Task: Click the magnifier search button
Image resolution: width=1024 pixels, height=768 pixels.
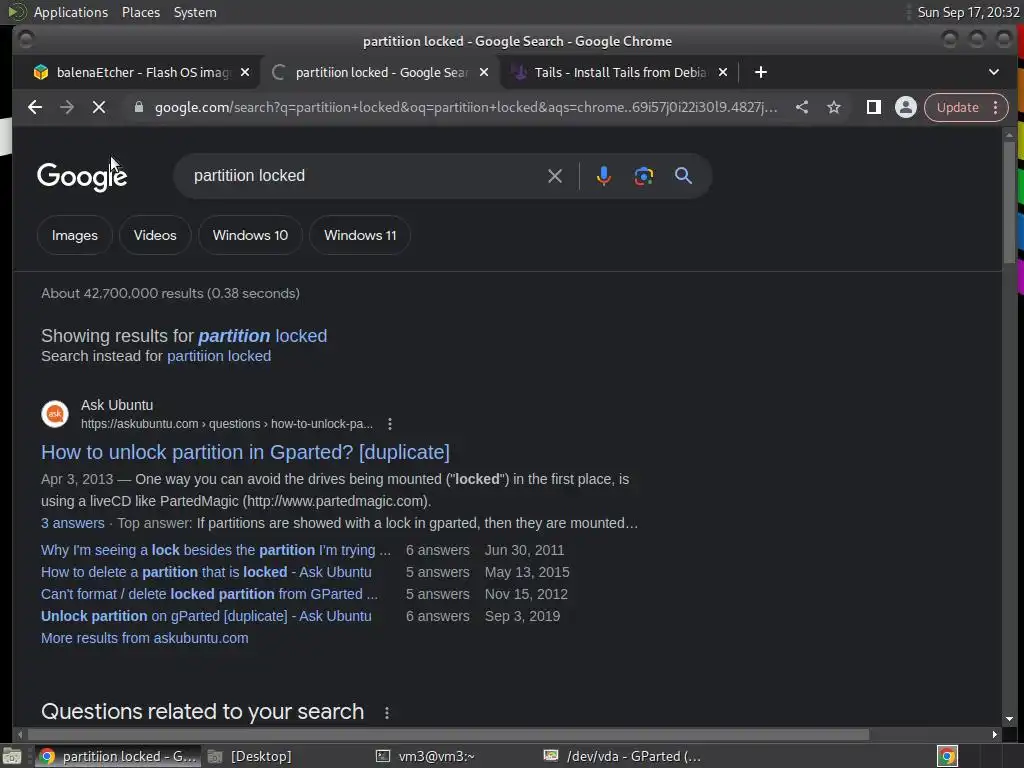Action: (683, 176)
